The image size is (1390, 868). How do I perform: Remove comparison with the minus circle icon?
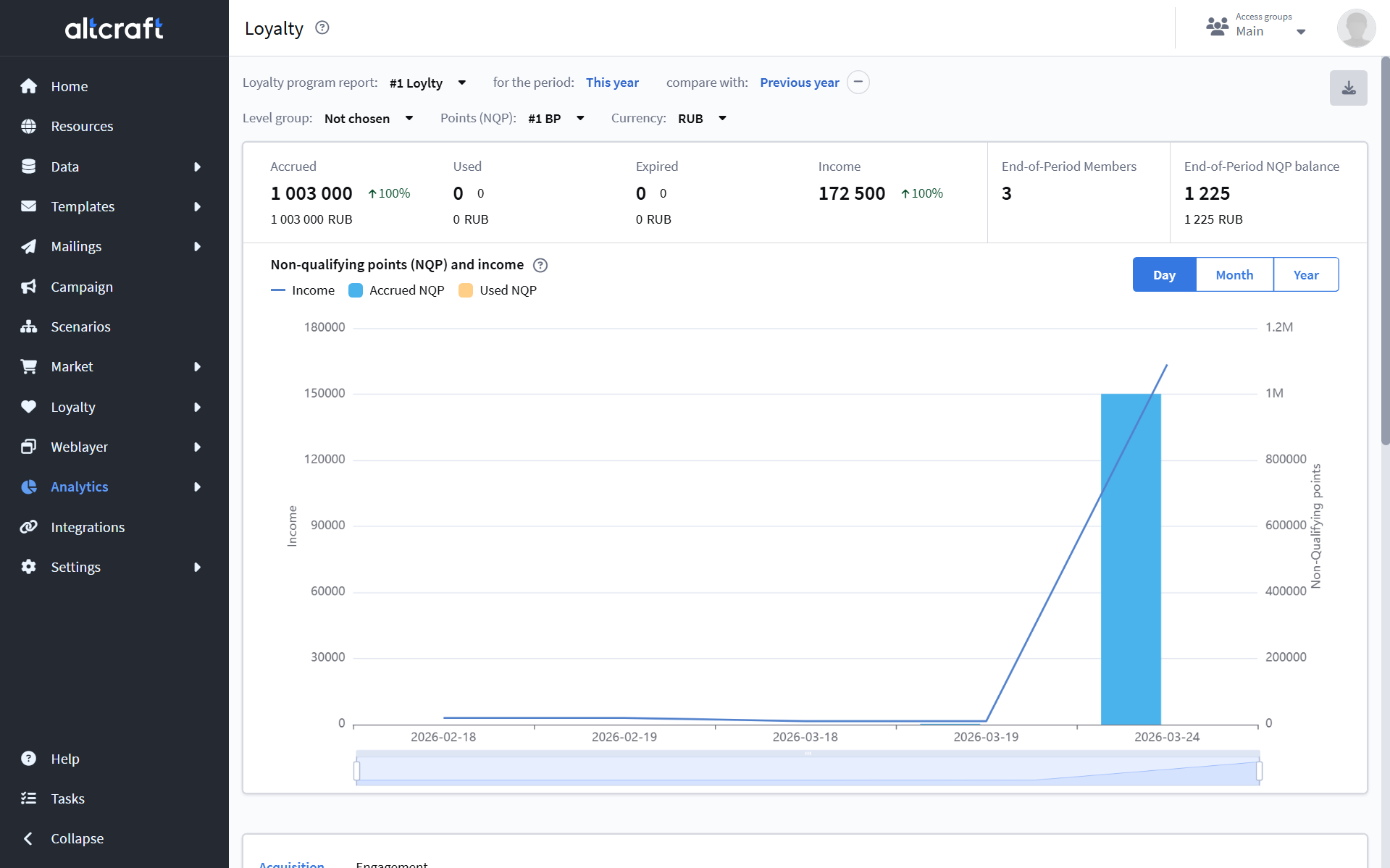click(858, 83)
